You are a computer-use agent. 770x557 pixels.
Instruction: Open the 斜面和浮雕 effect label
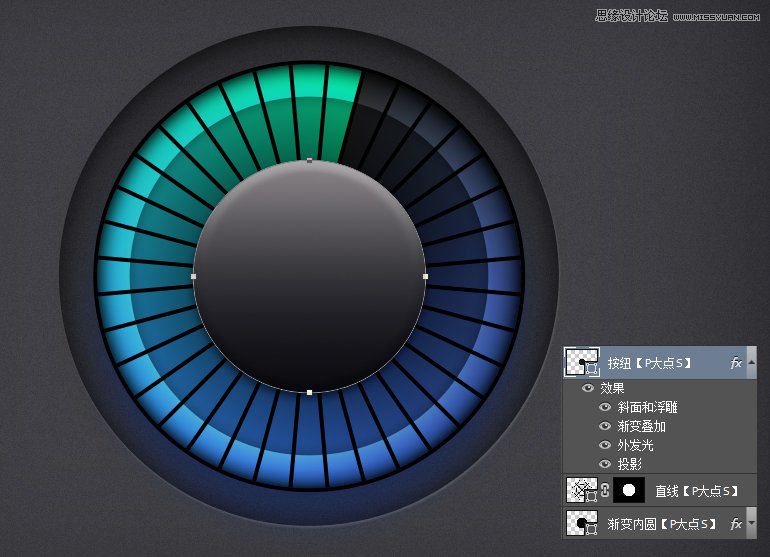pos(646,407)
